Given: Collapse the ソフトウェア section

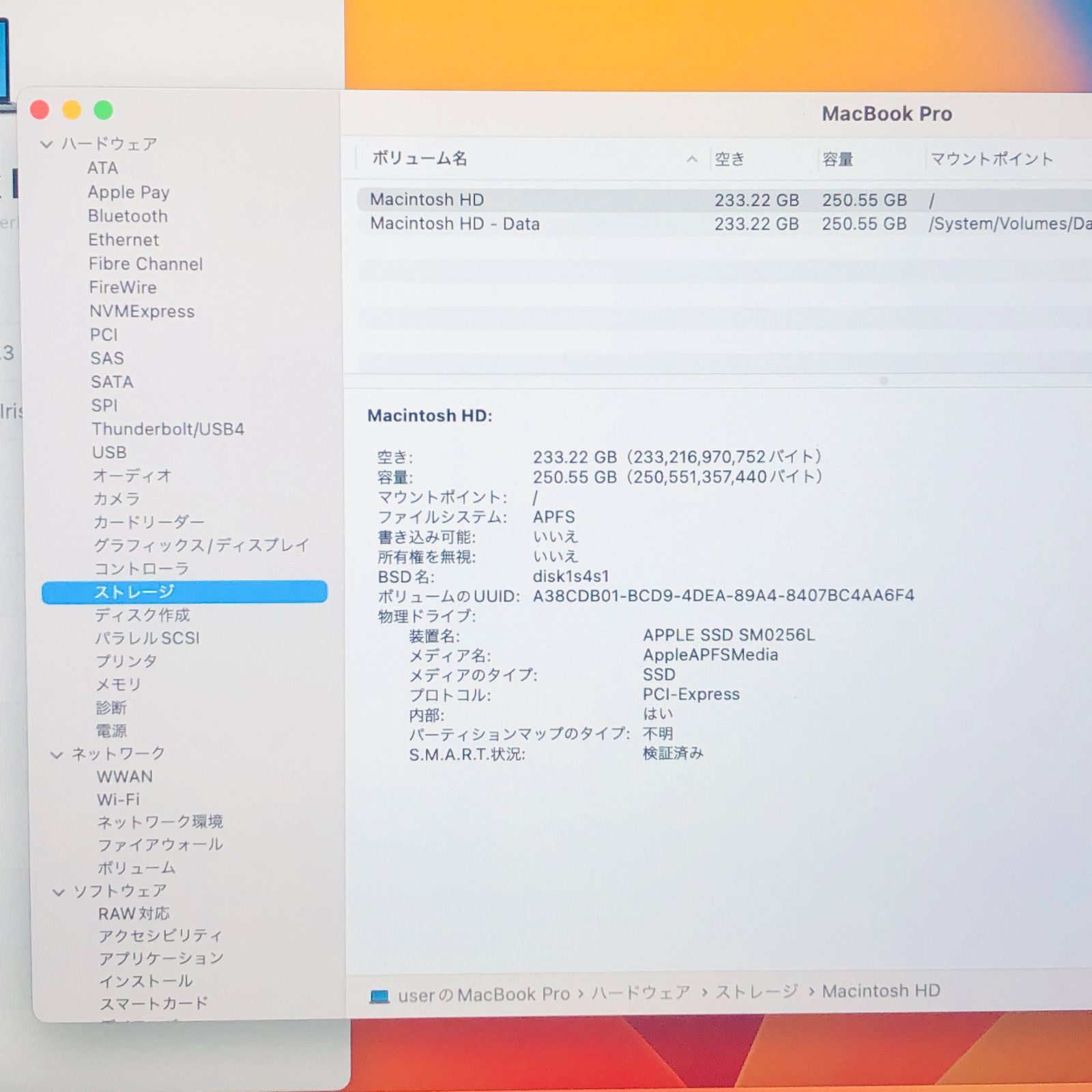Looking at the screenshot, I should click(x=59, y=892).
